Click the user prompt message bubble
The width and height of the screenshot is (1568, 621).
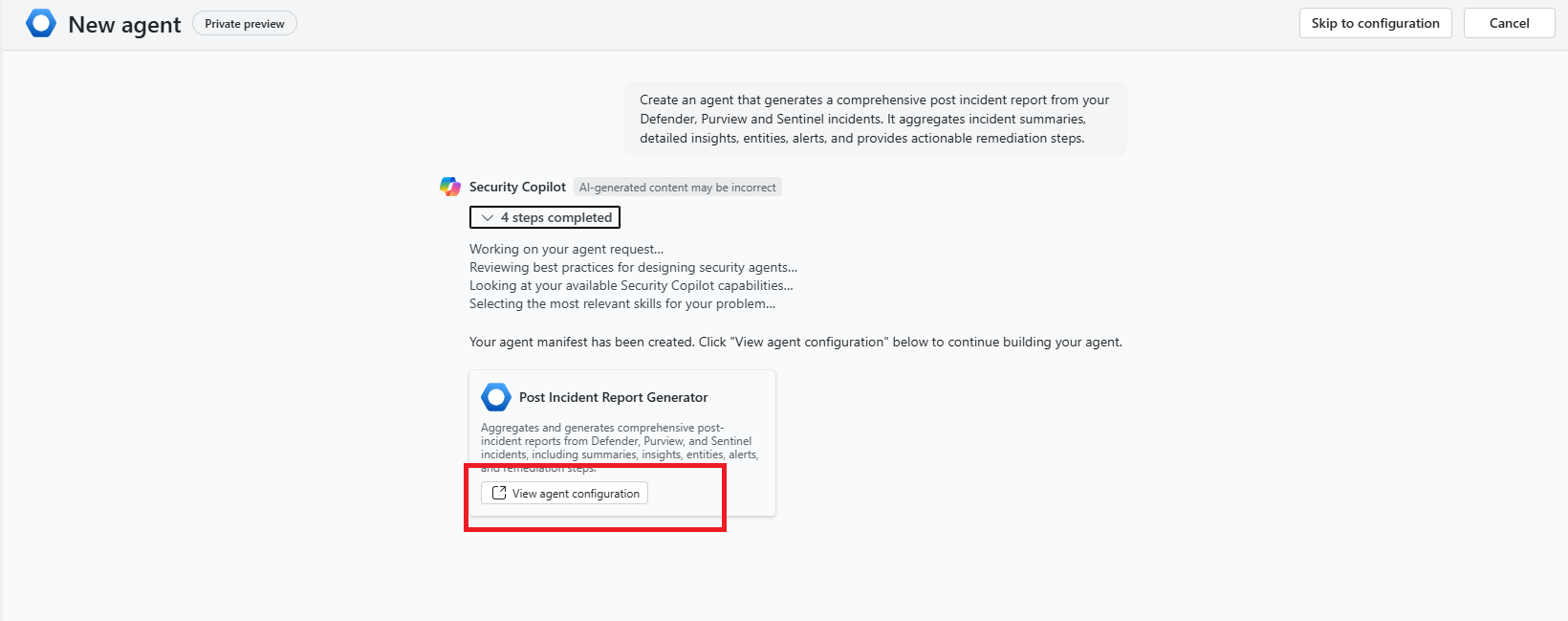click(875, 119)
